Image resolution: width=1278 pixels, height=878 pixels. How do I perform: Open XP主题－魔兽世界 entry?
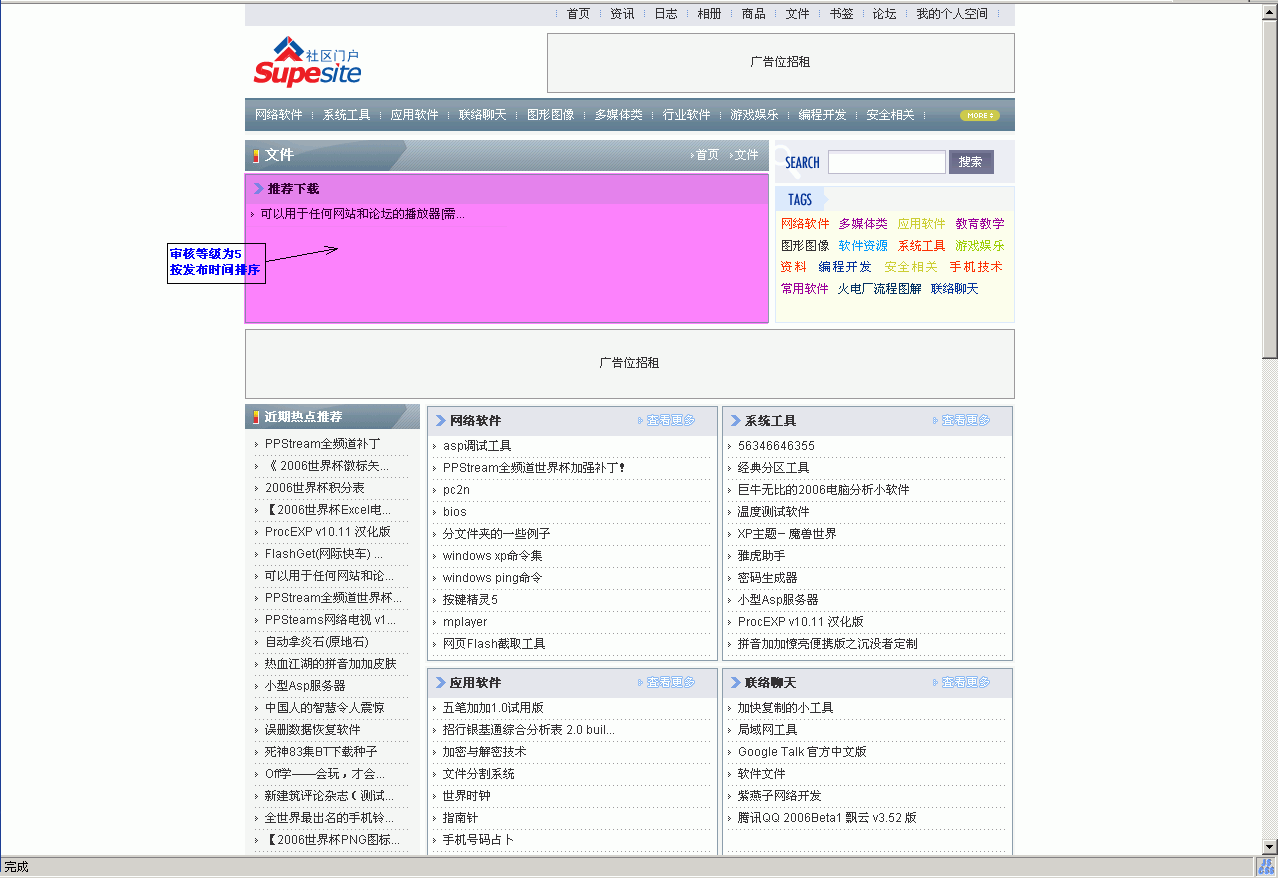pos(787,534)
